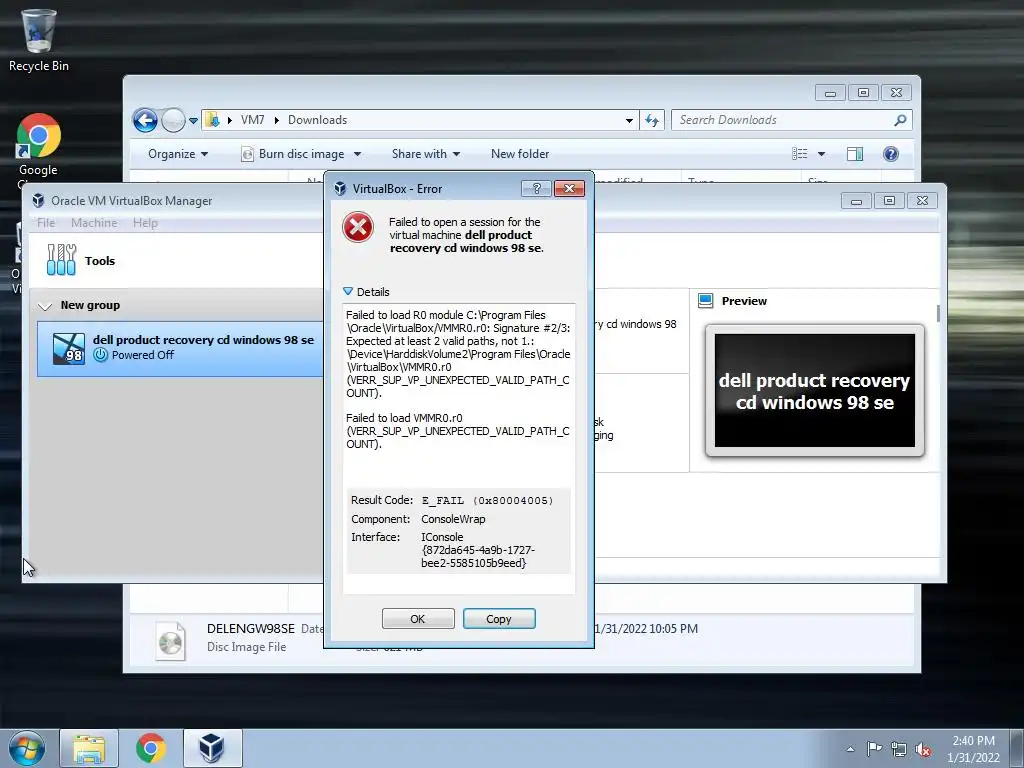Click the ConsoleWrap component value
This screenshot has width=1024, height=768.
point(453,519)
